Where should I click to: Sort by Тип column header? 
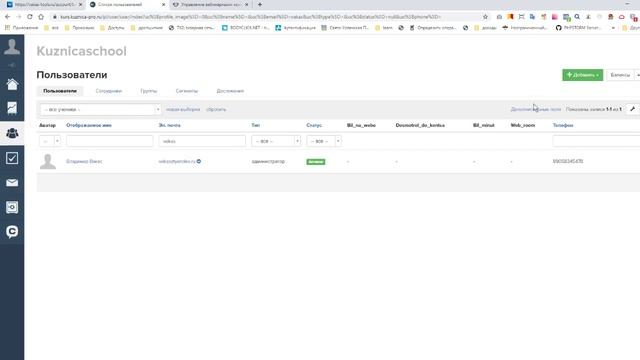(x=256, y=125)
